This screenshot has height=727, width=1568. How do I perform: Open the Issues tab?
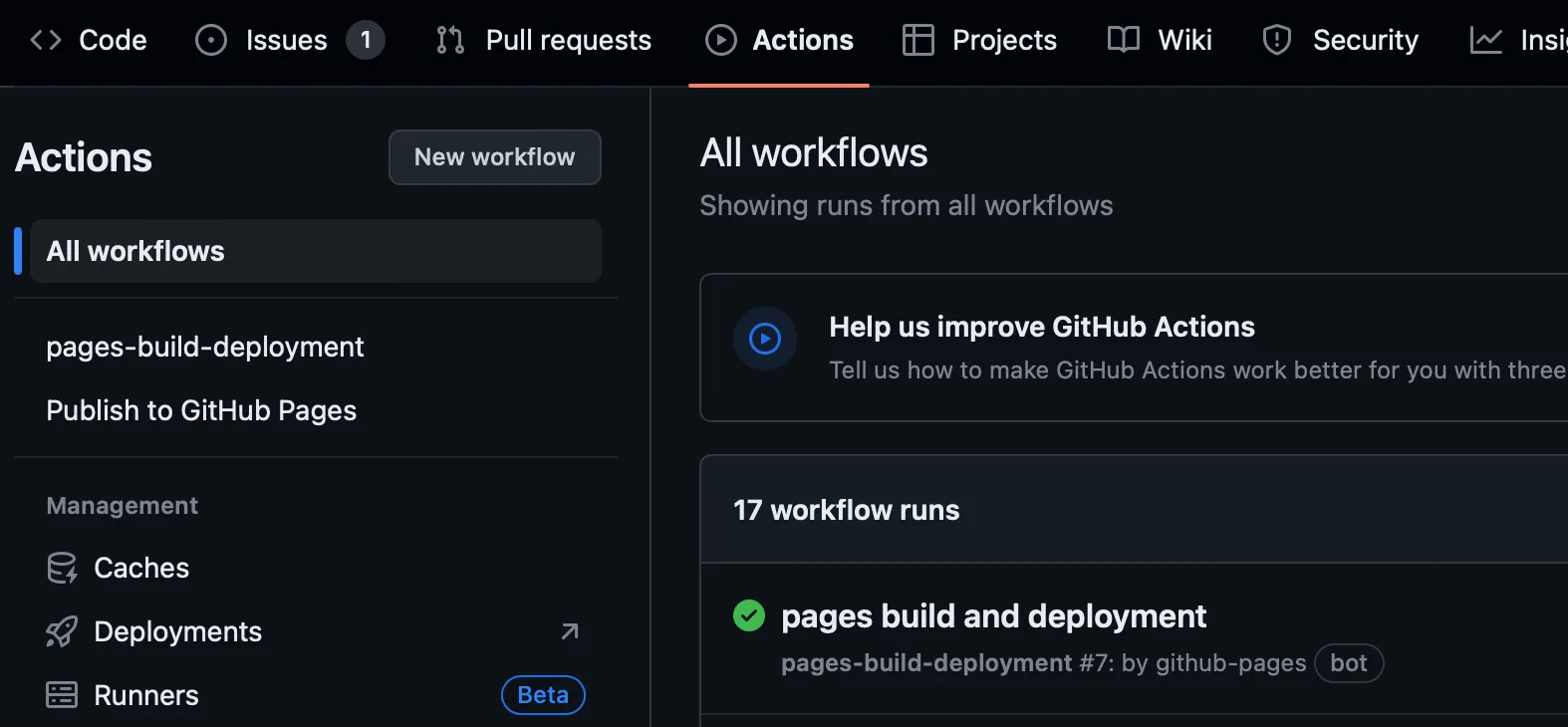click(289, 40)
